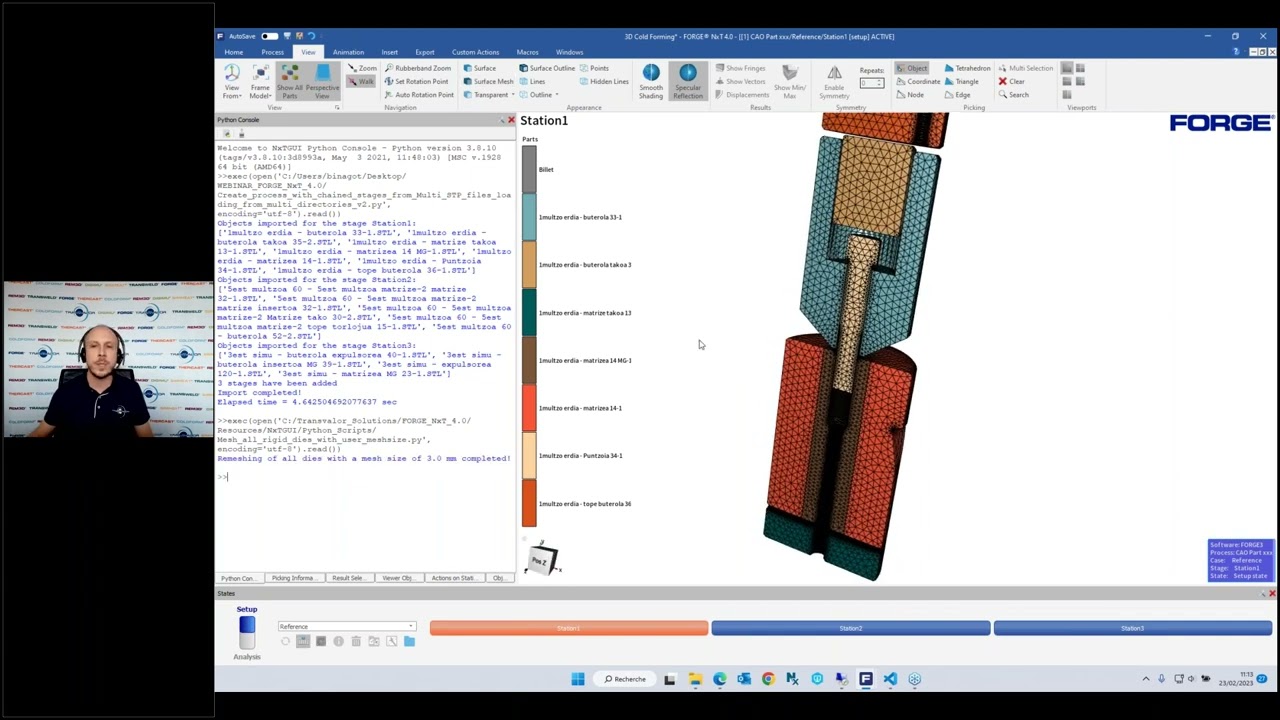Viewport: 1280px width, 720px height.
Task: Open the View From dropdown
Action: (232, 80)
